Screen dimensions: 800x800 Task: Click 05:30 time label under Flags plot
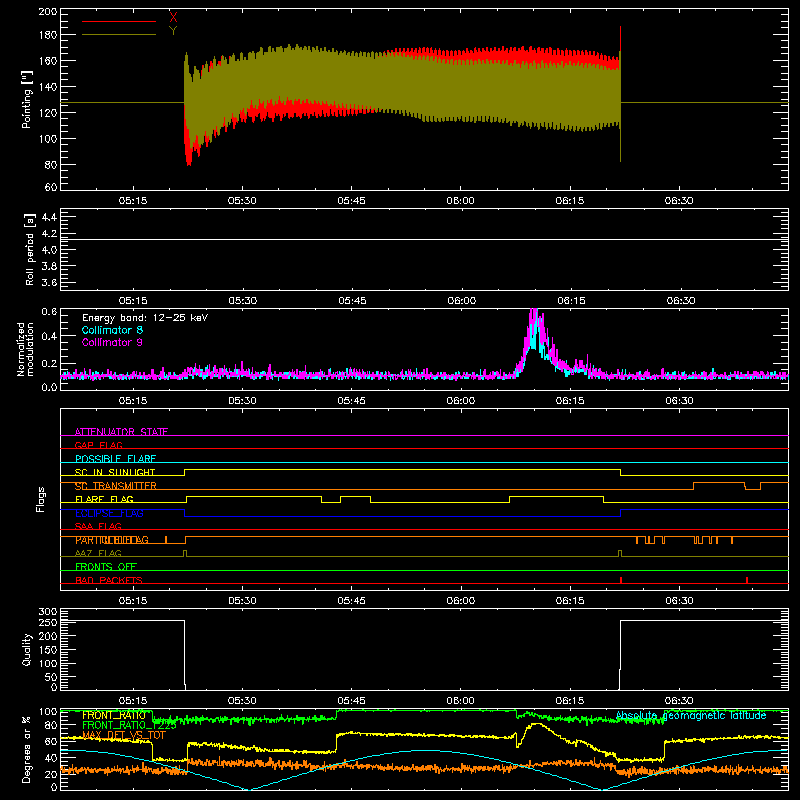[242, 601]
